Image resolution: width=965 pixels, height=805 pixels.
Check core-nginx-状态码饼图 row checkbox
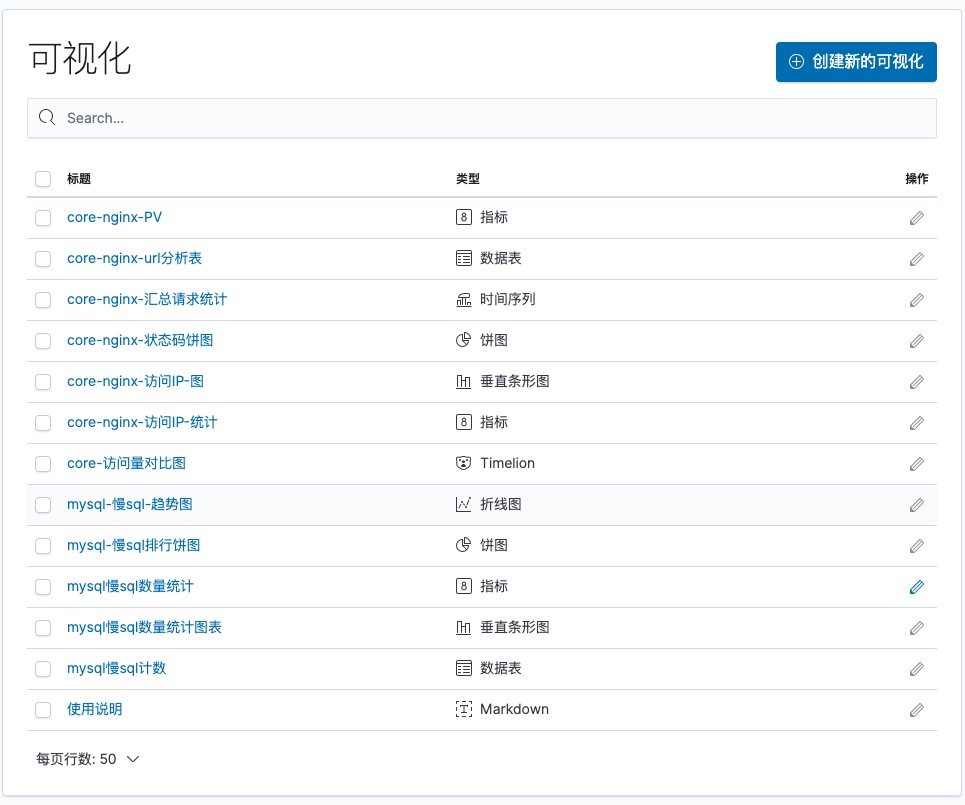pyautogui.click(x=43, y=341)
